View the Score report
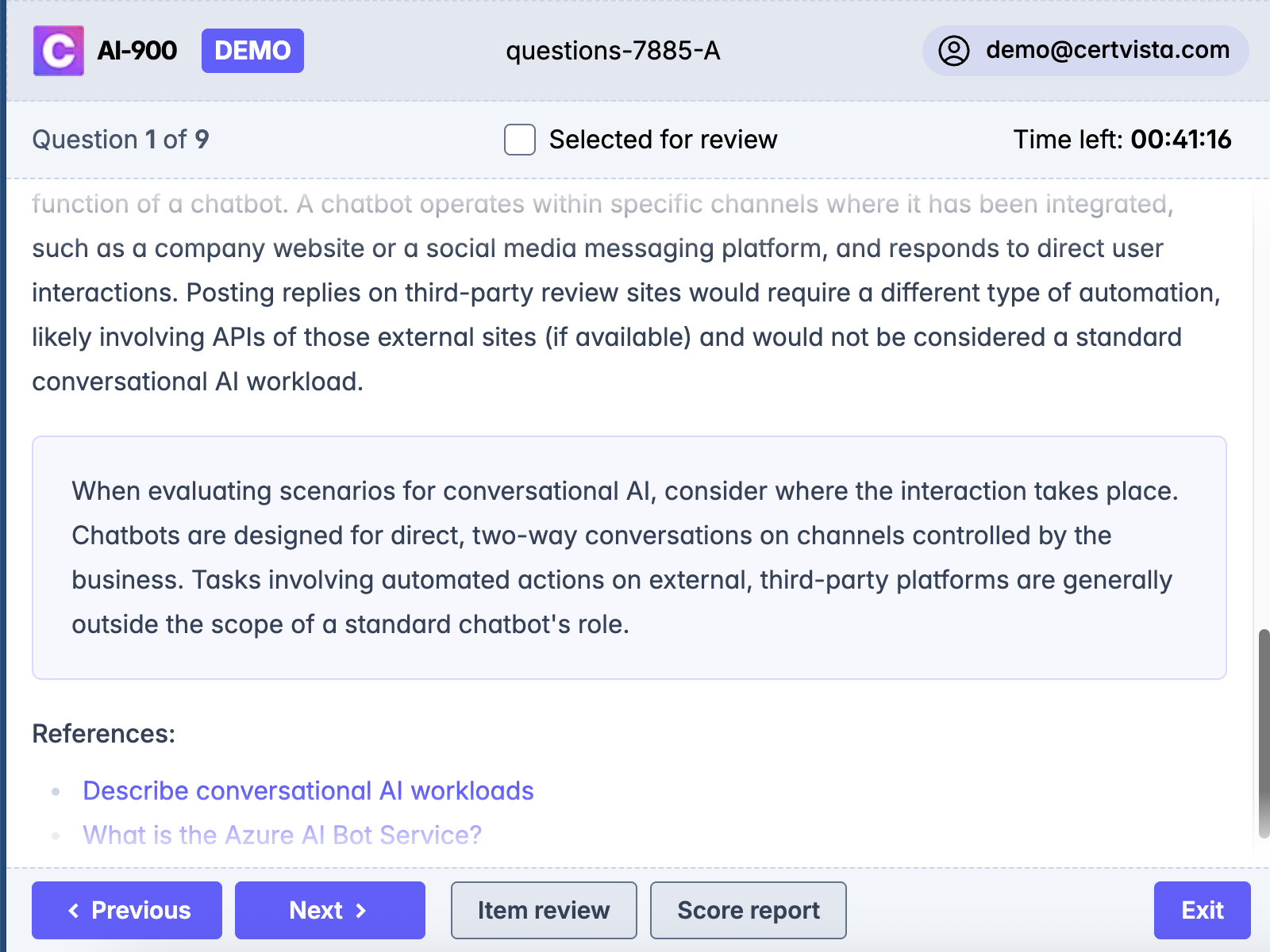The image size is (1270, 952). pos(748,910)
